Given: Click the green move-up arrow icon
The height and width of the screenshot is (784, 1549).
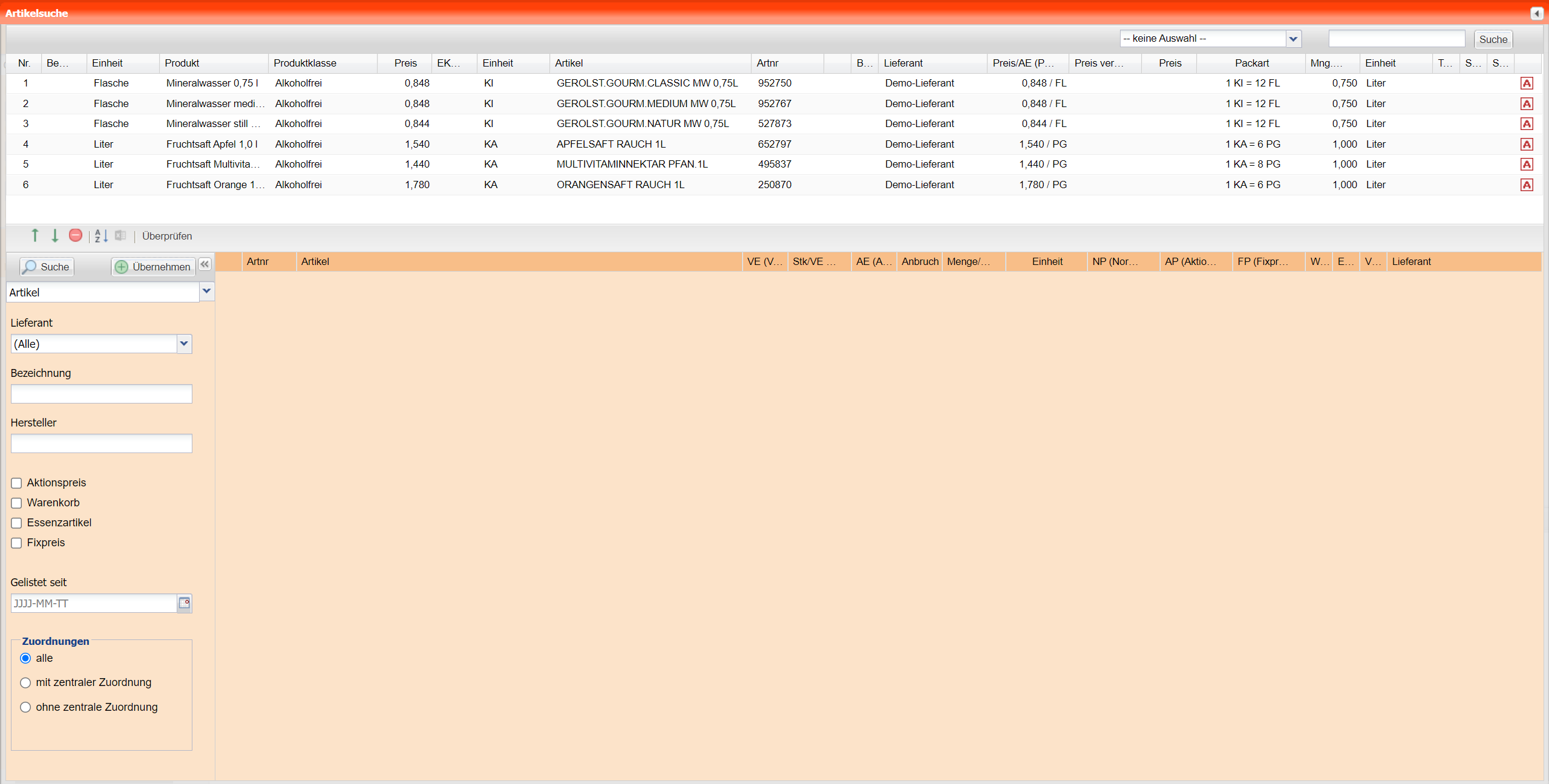Looking at the screenshot, I should point(35,236).
